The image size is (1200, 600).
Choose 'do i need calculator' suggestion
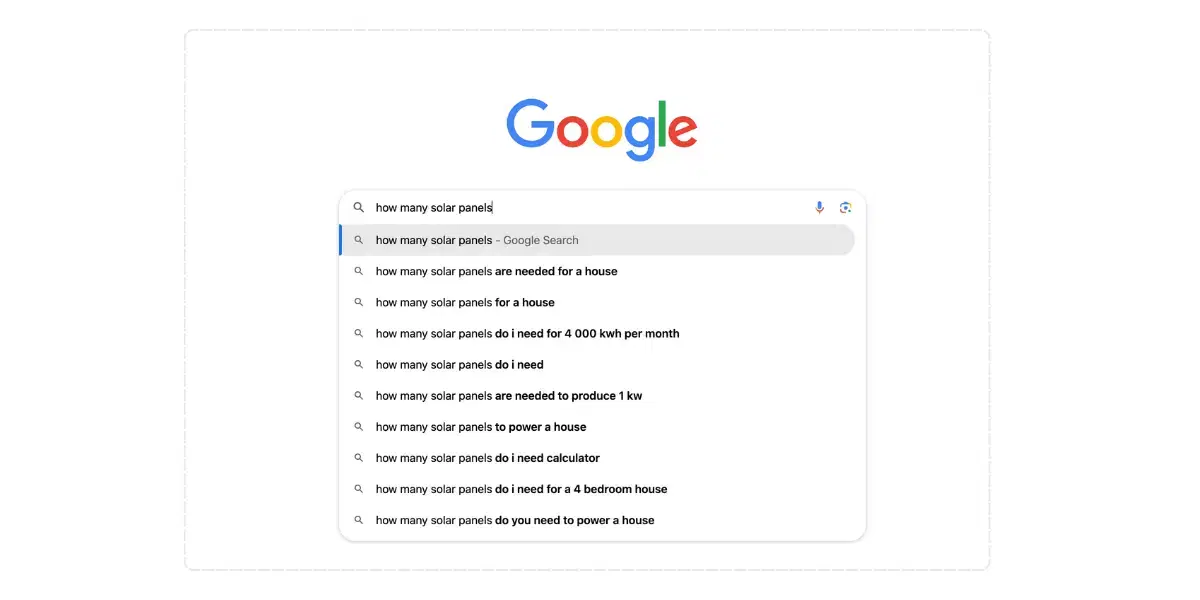coord(487,458)
